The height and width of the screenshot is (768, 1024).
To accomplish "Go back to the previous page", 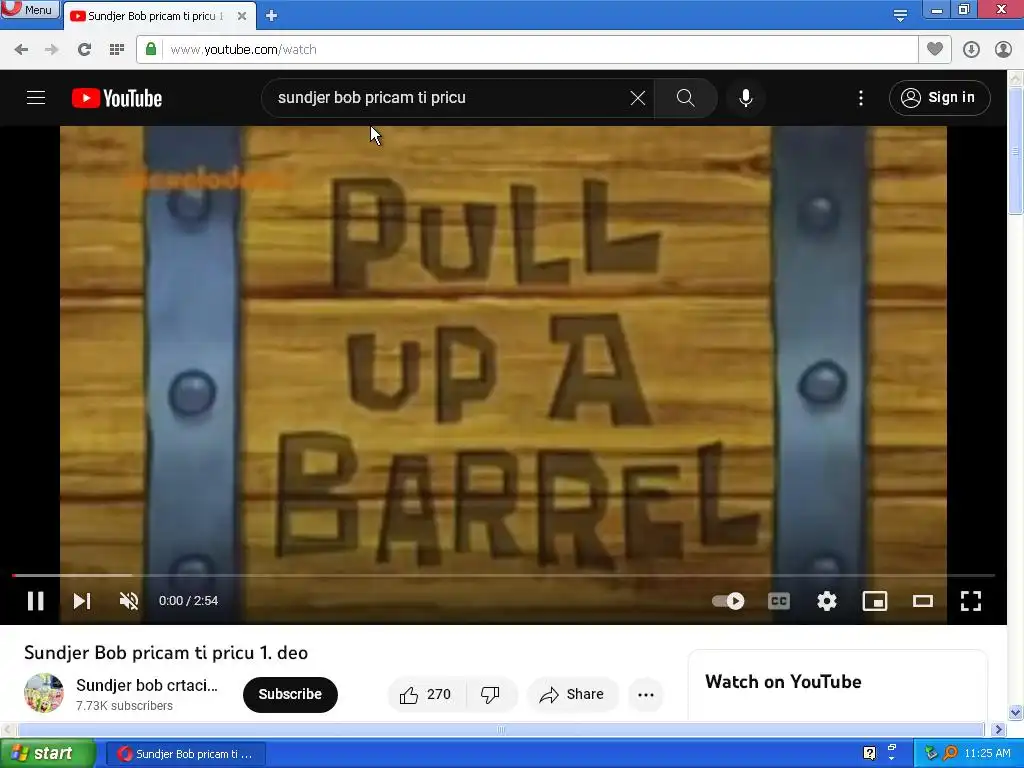I will [x=21, y=50].
